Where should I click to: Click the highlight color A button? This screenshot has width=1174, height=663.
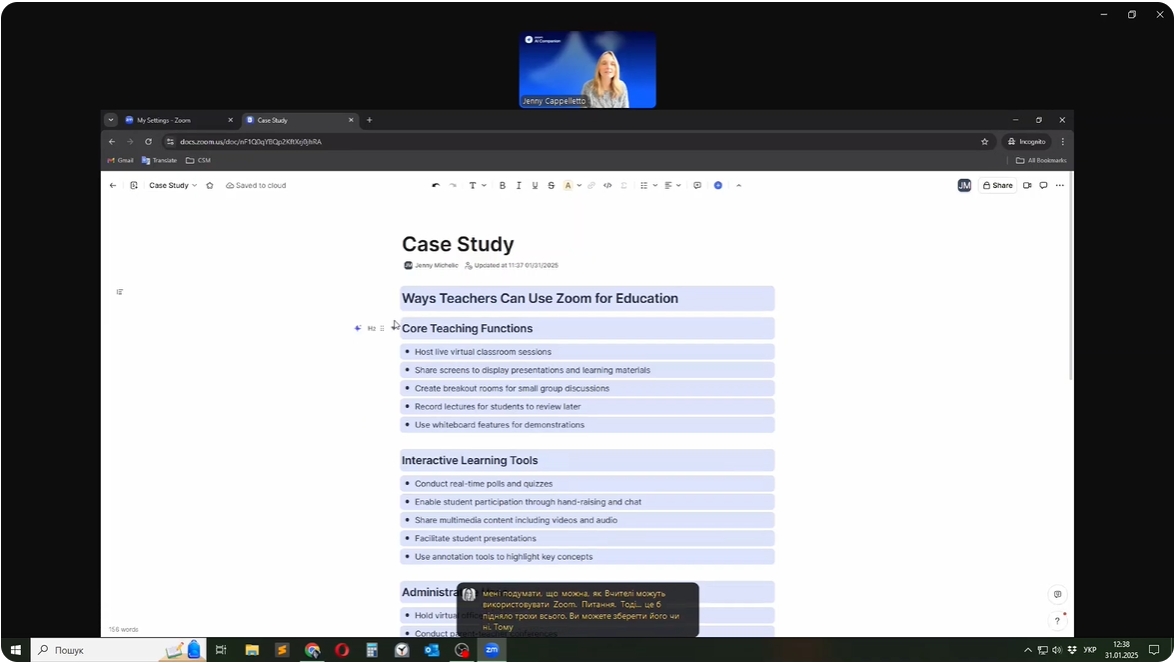tap(568, 186)
